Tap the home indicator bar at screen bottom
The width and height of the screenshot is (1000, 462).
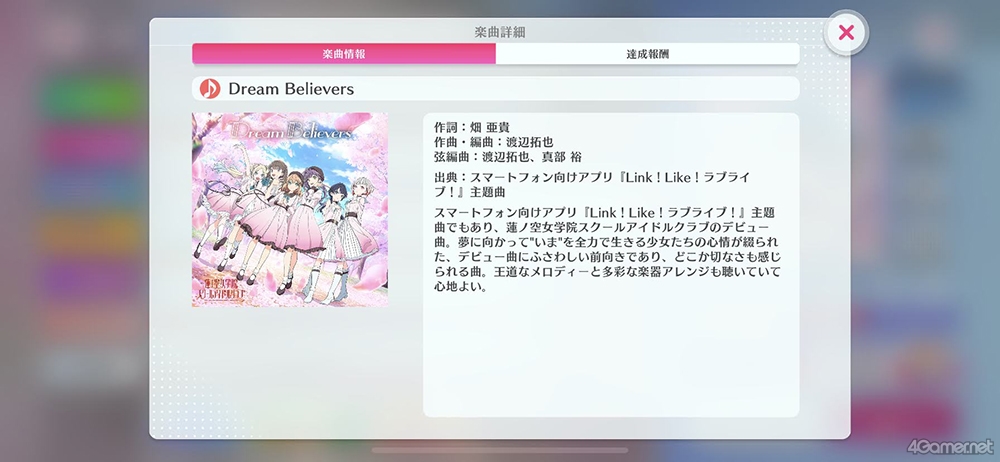click(500, 450)
